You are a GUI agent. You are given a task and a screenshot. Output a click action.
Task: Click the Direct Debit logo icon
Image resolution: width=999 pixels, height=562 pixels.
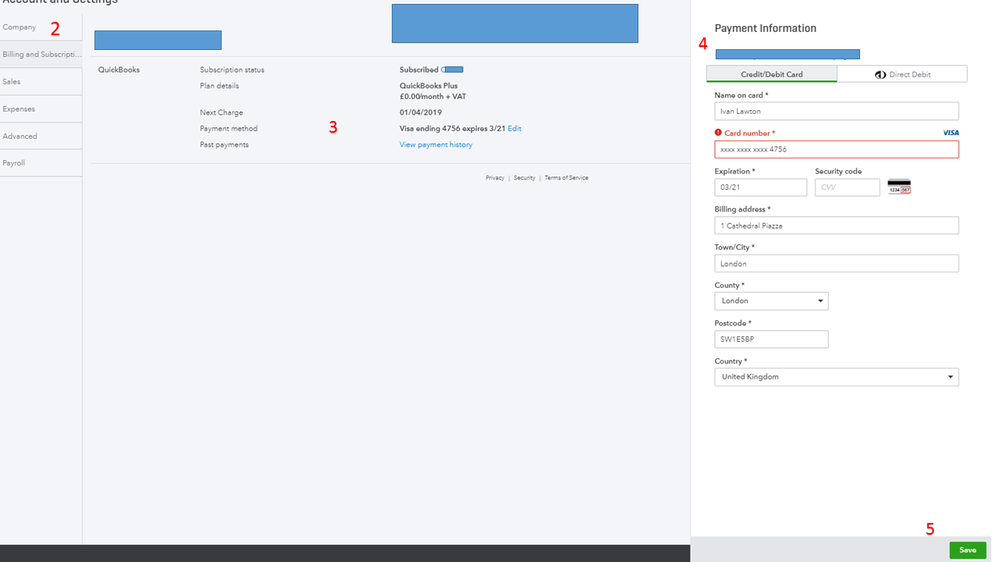[x=880, y=75]
